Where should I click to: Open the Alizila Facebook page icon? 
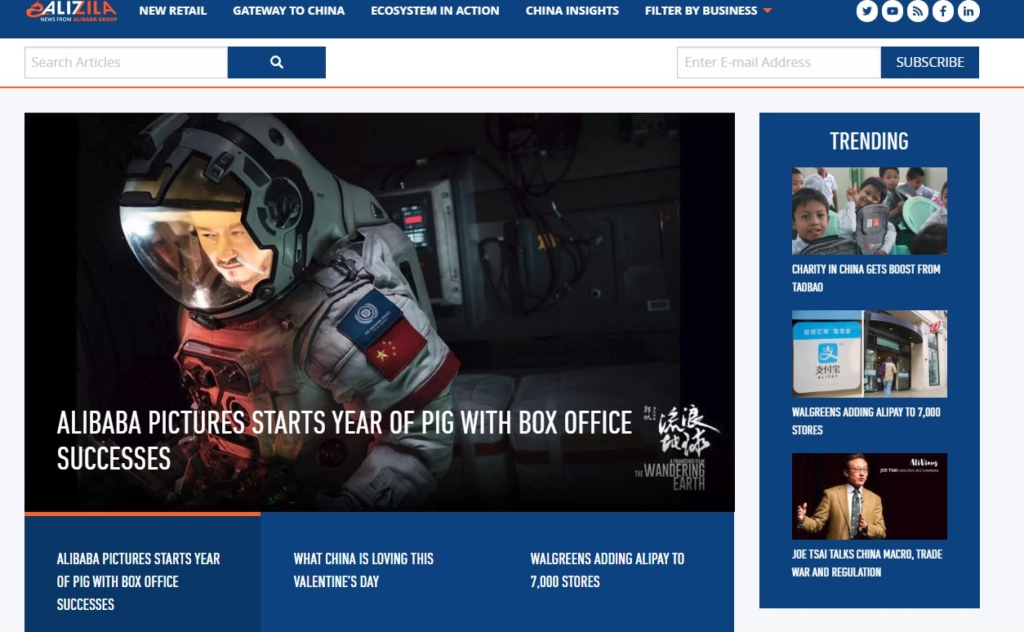click(x=943, y=11)
